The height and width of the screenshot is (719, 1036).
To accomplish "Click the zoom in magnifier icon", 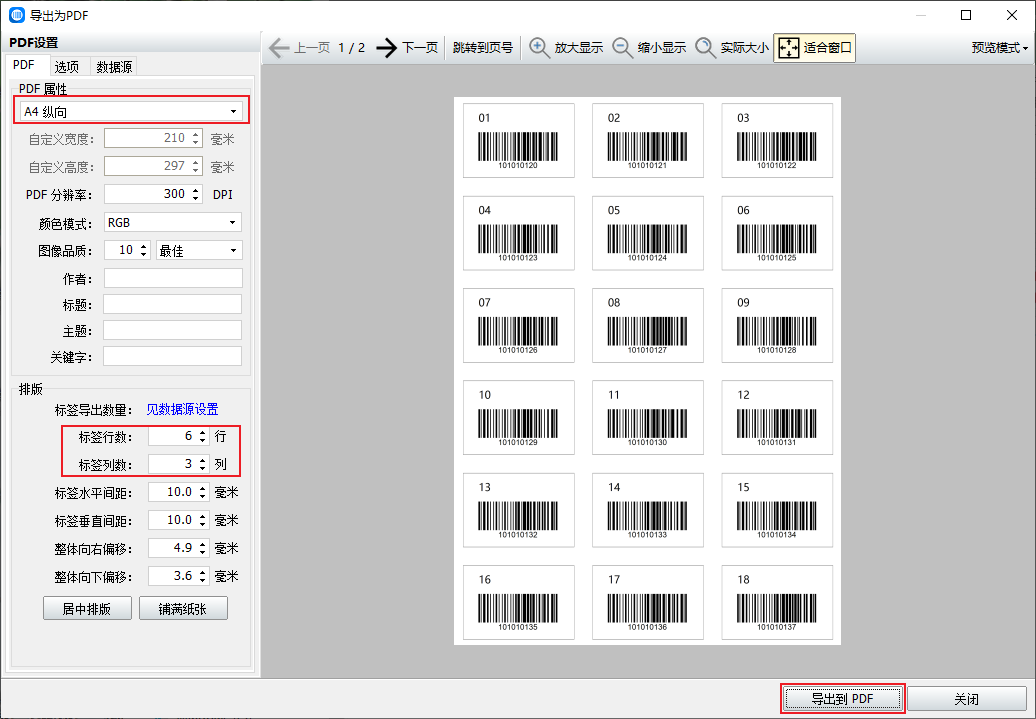I will point(539,48).
